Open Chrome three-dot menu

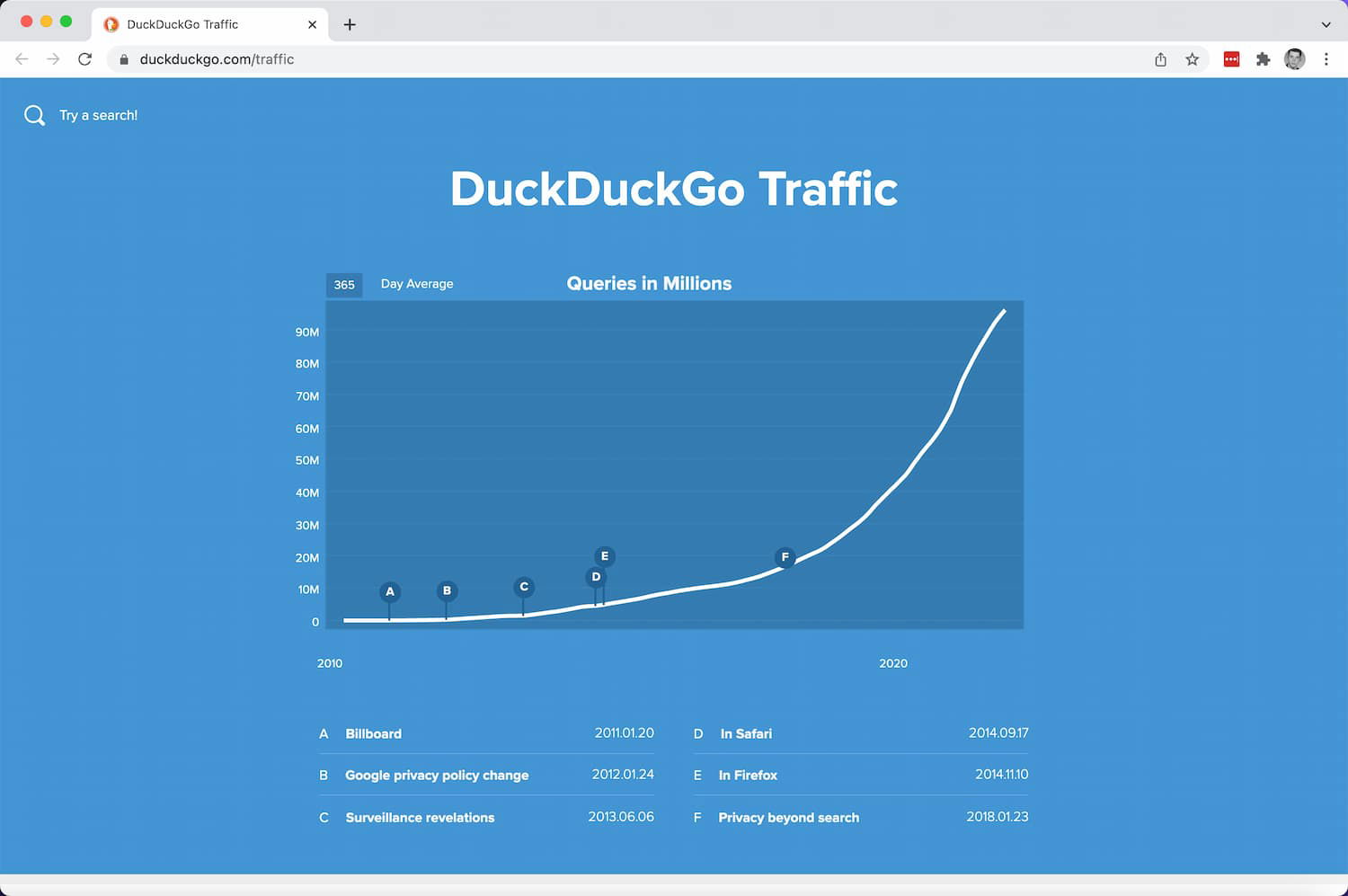tap(1326, 59)
